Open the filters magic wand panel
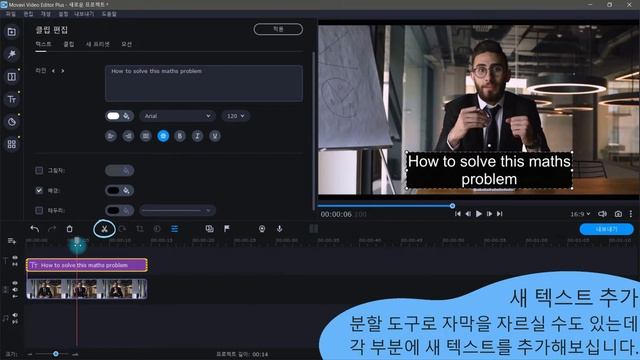This screenshot has height=360, width=640. pyautogui.click(x=11, y=54)
